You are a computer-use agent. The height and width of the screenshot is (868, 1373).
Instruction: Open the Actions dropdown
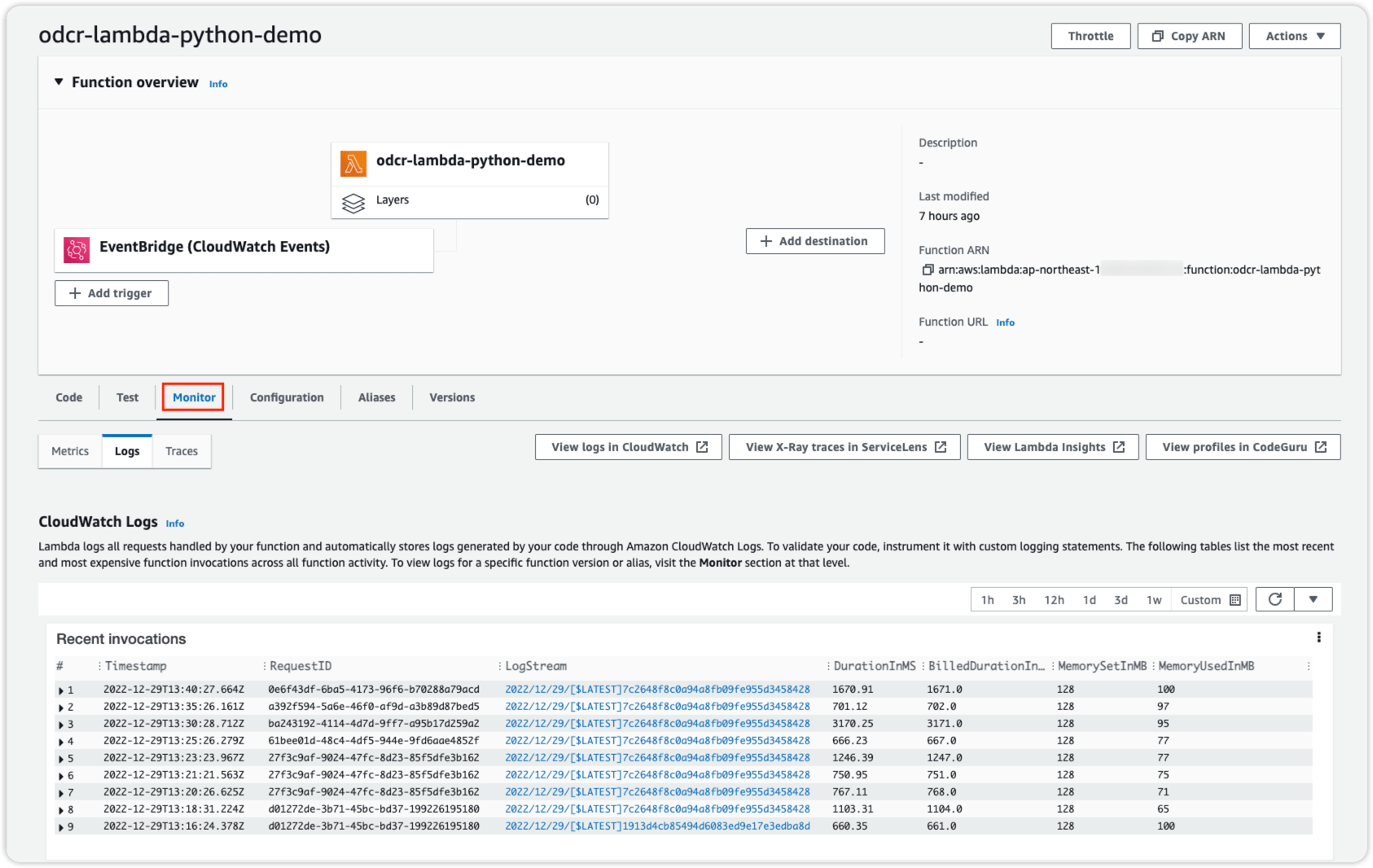pos(1295,36)
